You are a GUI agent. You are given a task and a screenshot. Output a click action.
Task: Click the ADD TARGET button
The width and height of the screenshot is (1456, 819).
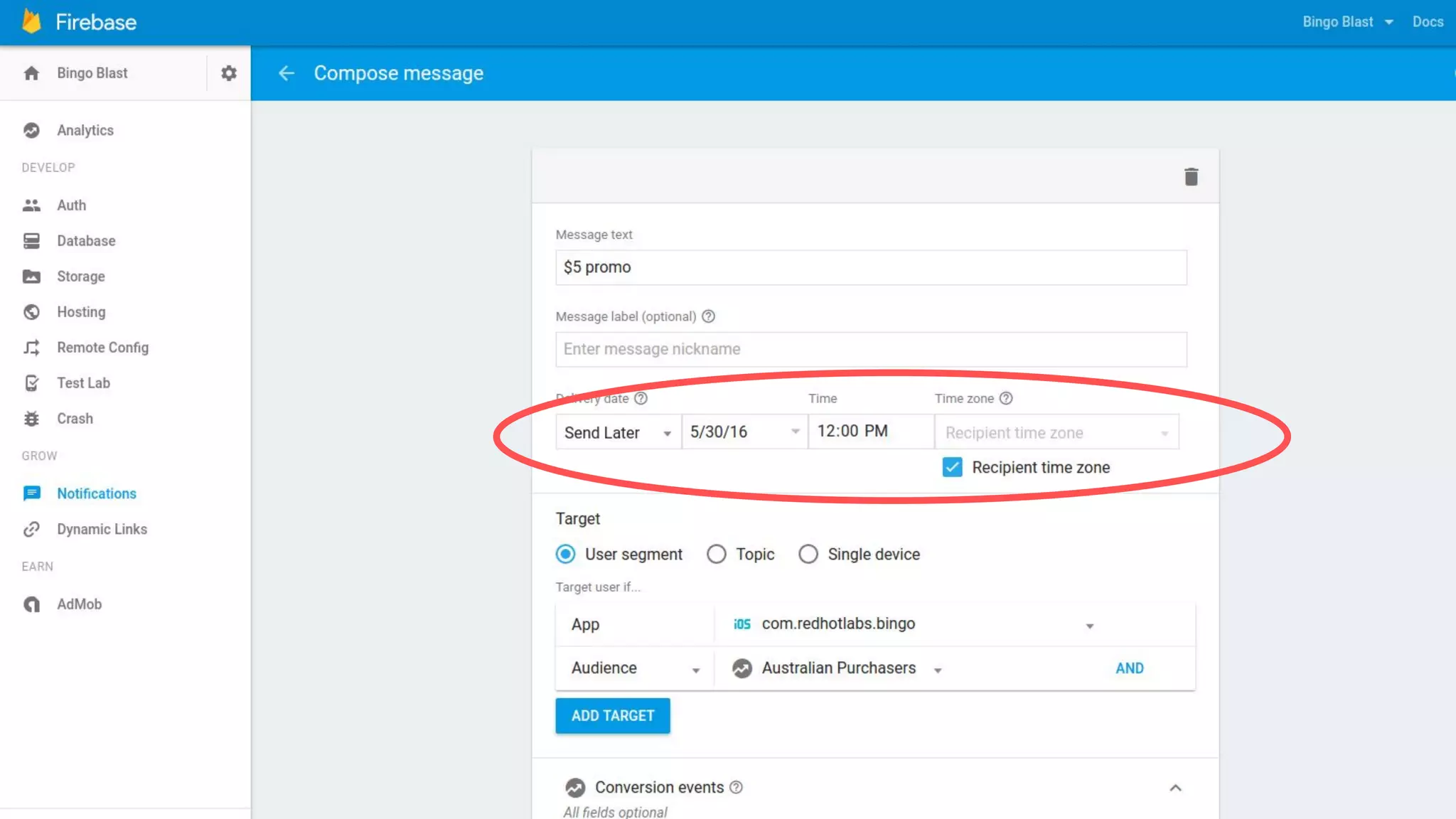coord(612,716)
